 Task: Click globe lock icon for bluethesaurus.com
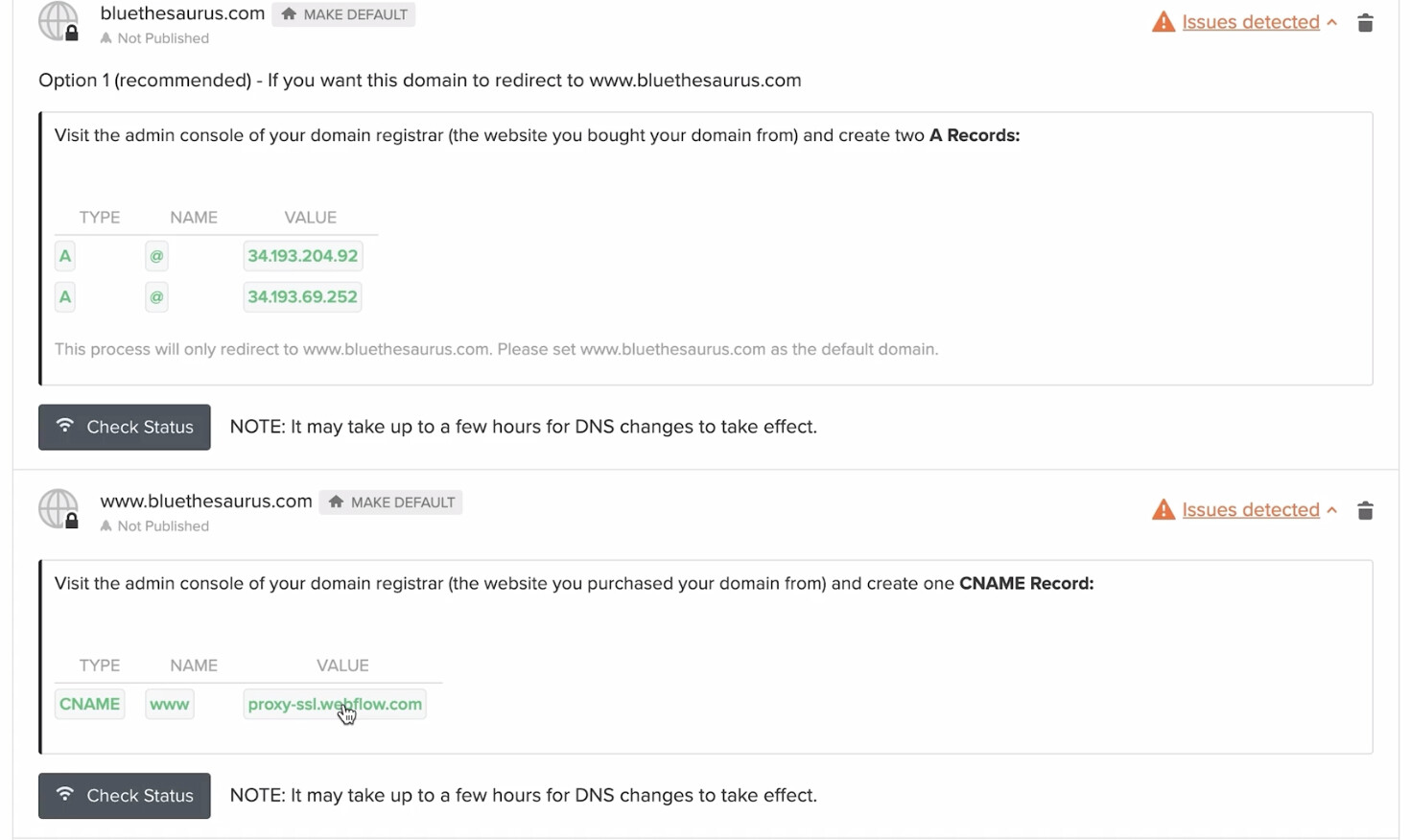point(59,21)
